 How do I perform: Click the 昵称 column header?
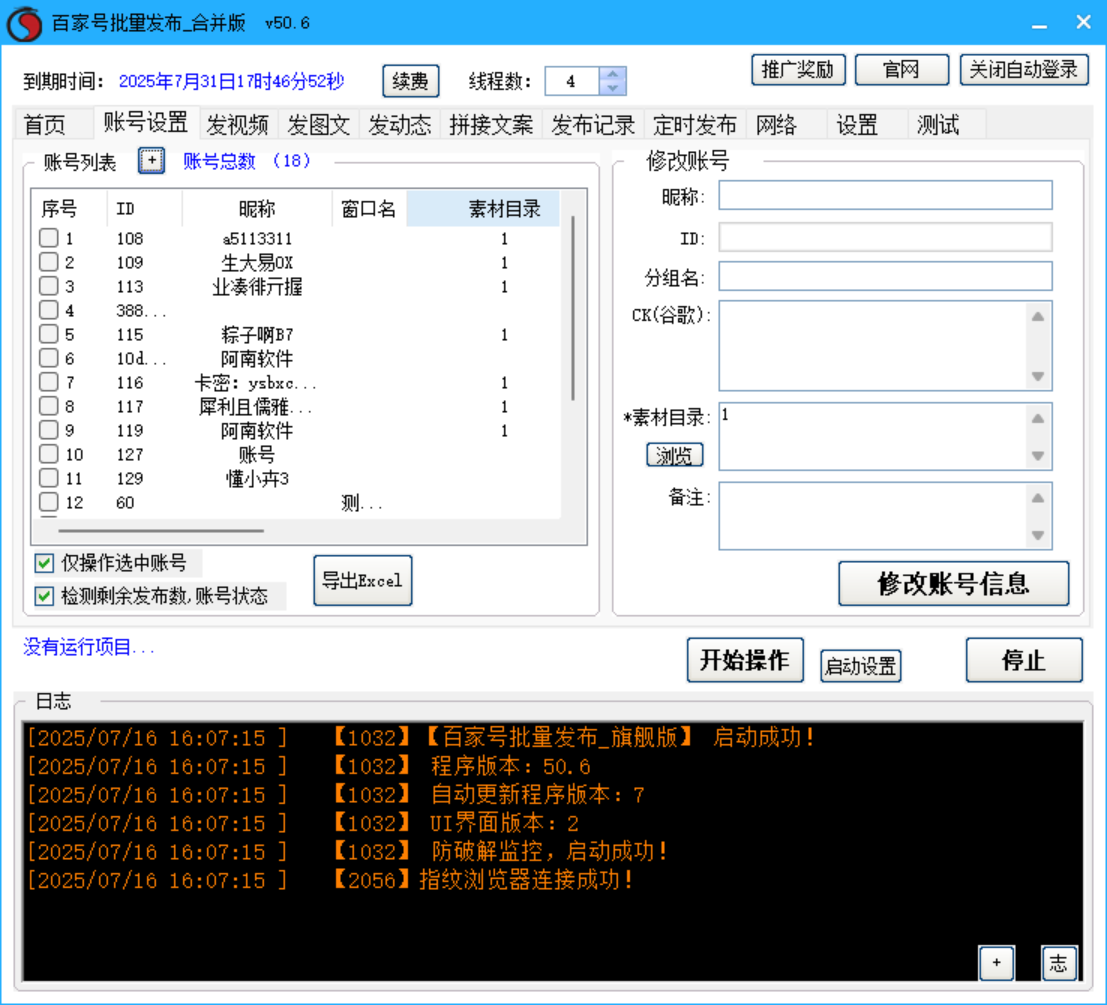pyautogui.click(x=257, y=208)
